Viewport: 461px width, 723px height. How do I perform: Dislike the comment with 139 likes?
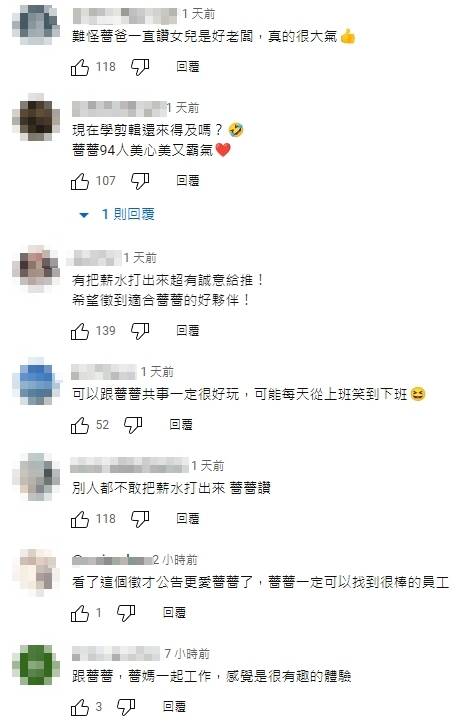pos(140,331)
